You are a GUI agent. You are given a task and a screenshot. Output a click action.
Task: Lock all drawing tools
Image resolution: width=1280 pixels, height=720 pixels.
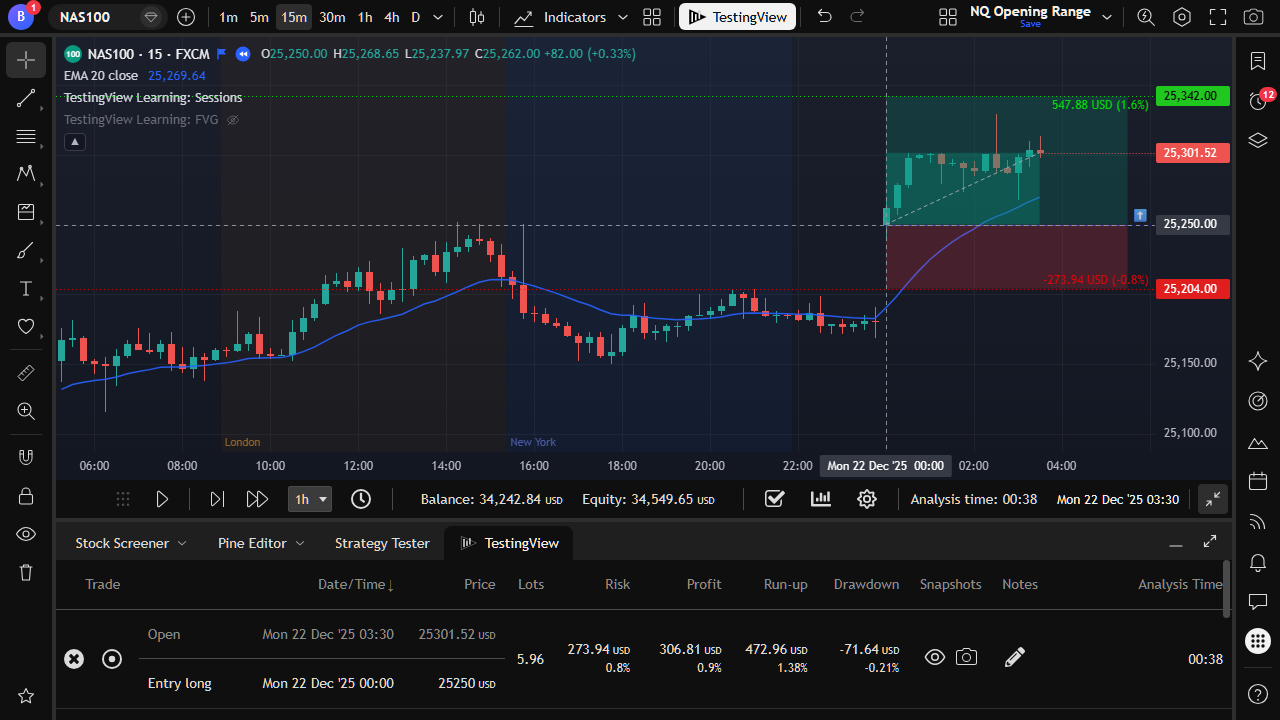click(x=26, y=495)
